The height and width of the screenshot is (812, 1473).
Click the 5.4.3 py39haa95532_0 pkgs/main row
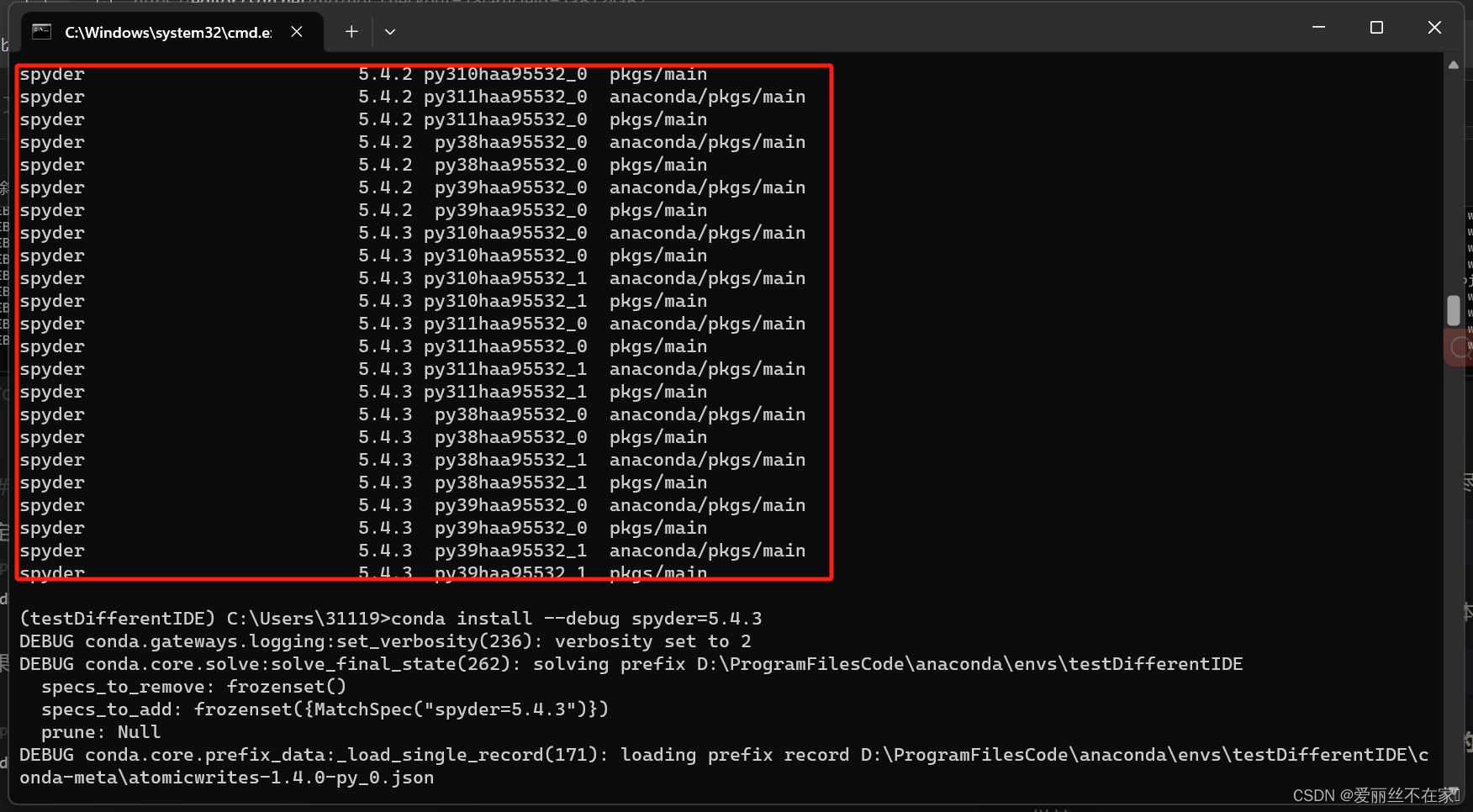pos(363,528)
